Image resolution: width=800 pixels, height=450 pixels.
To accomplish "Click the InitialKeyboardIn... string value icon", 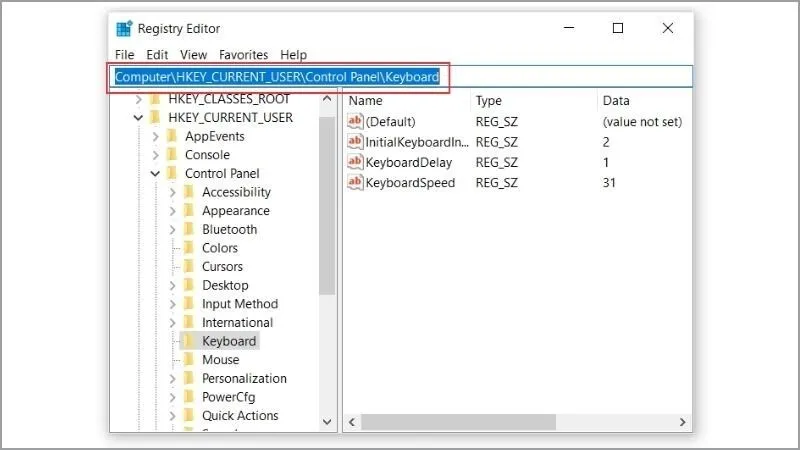I will pos(355,142).
